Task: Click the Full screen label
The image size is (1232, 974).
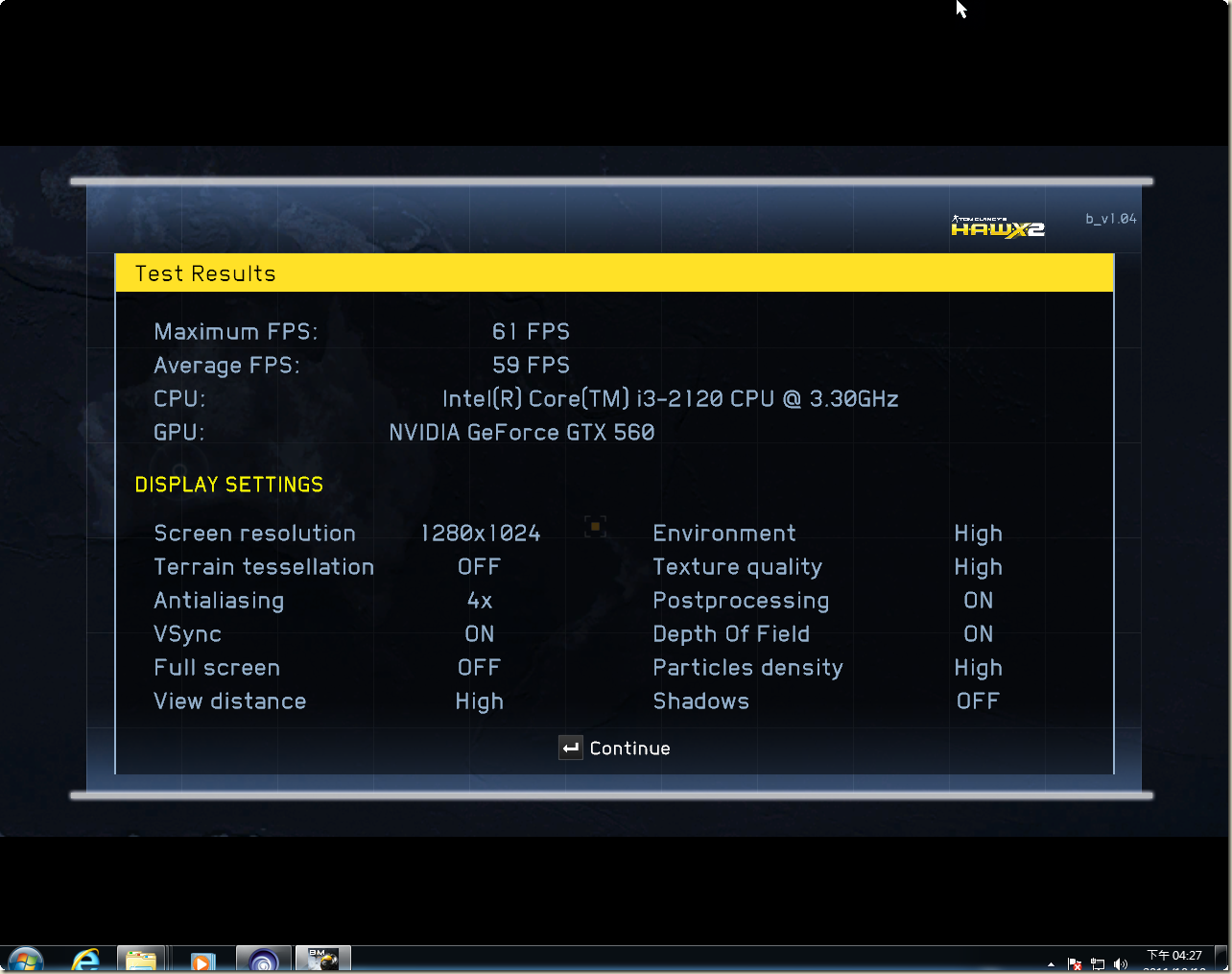Action: (x=218, y=668)
